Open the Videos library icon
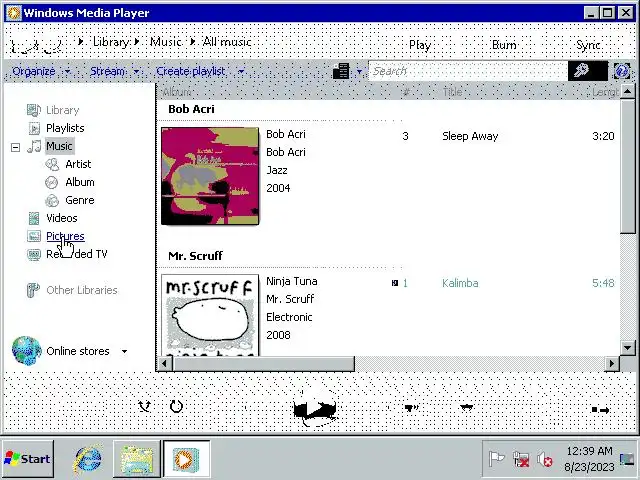 pos(34,218)
